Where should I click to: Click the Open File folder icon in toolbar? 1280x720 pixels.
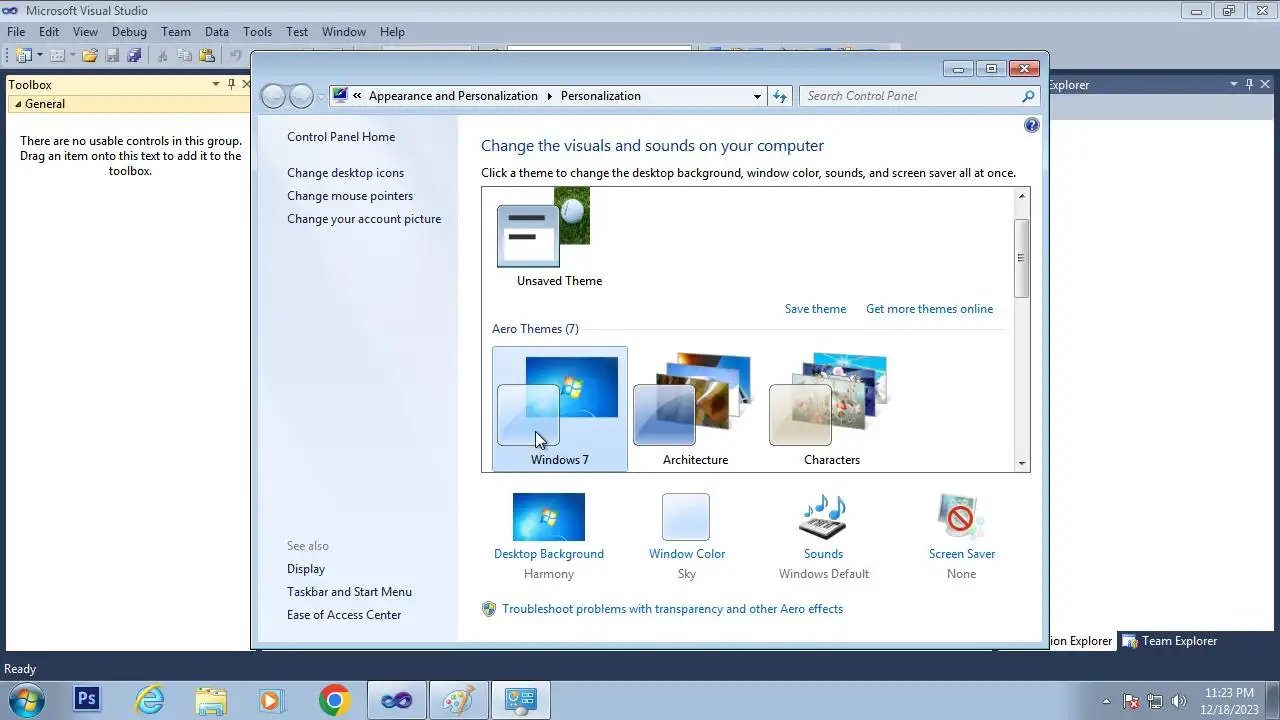(x=90, y=56)
